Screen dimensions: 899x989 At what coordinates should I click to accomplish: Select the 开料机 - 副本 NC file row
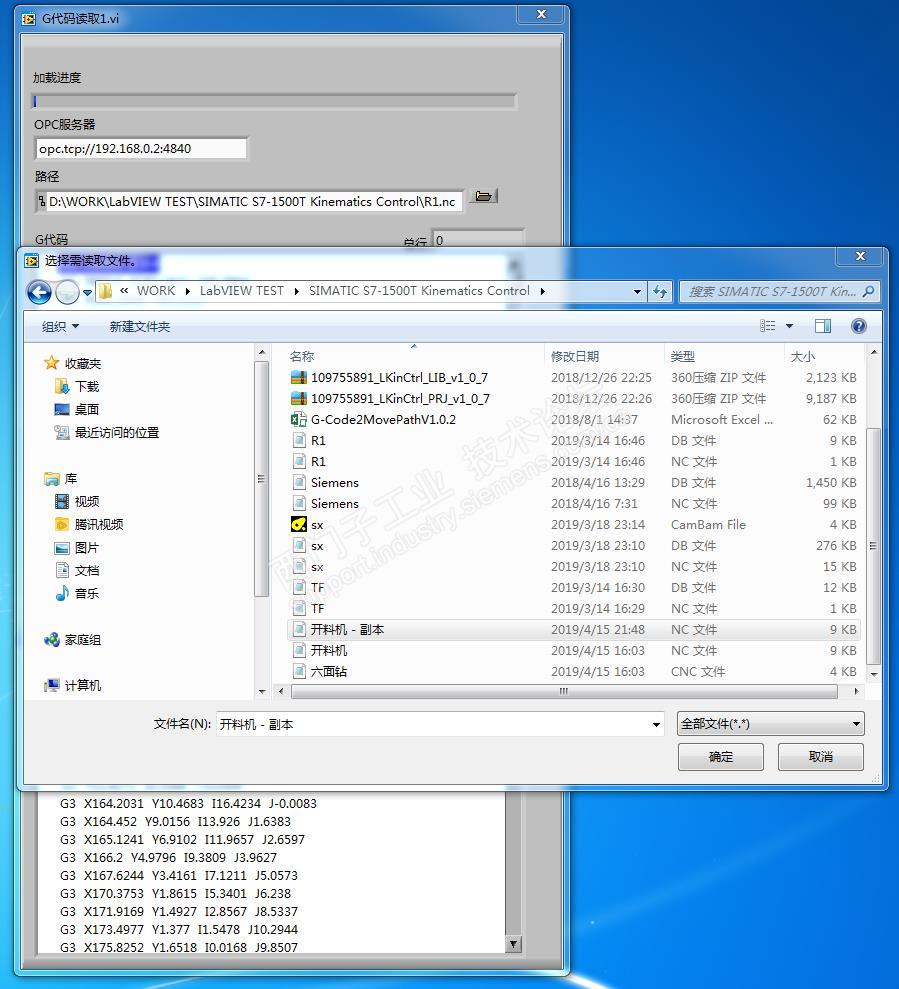573,629
